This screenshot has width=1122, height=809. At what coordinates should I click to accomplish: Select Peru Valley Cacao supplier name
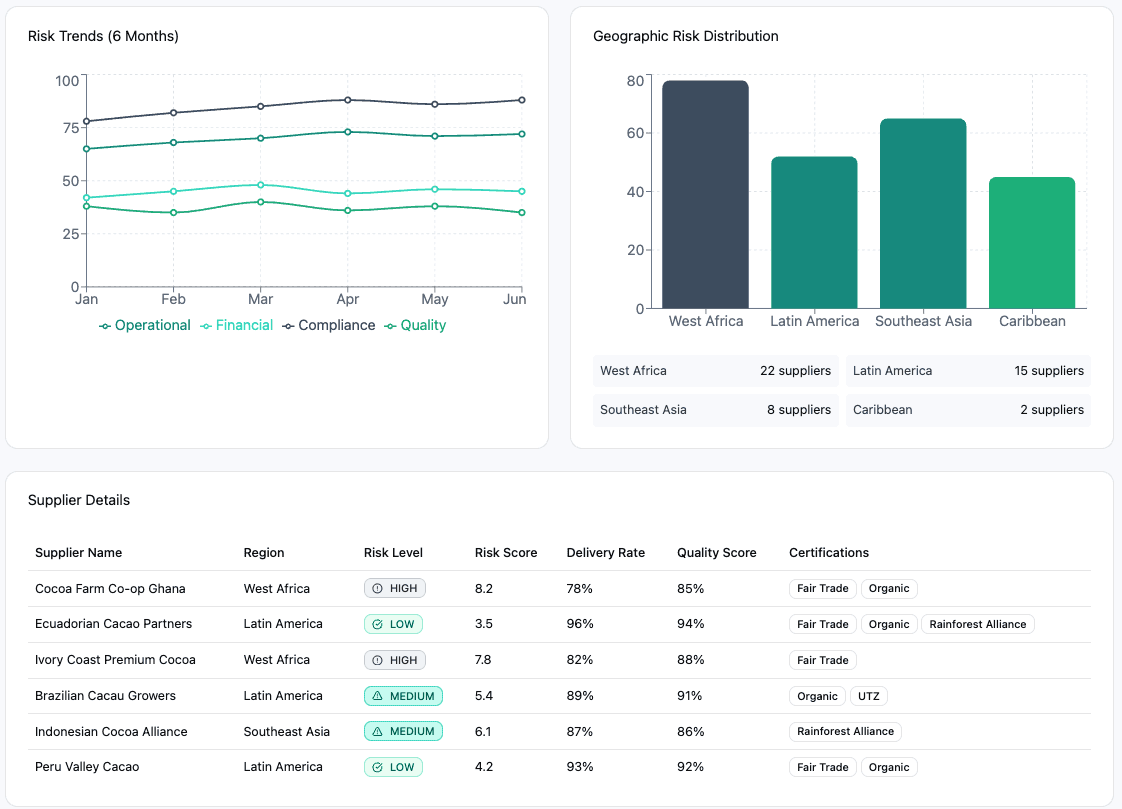[87, 767]
